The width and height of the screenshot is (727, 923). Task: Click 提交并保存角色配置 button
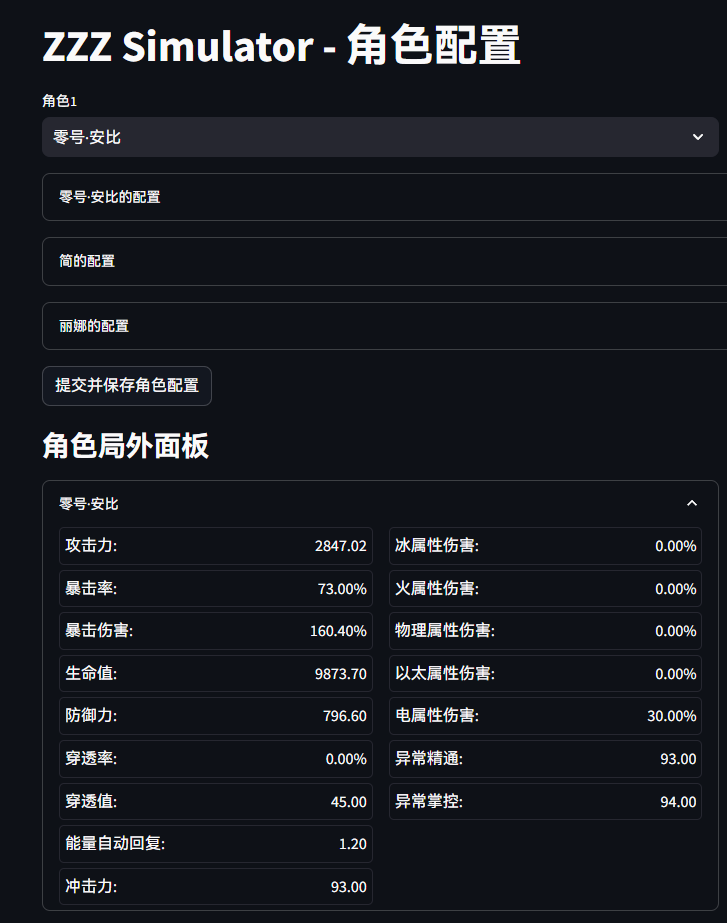click(x=126, y=386)
